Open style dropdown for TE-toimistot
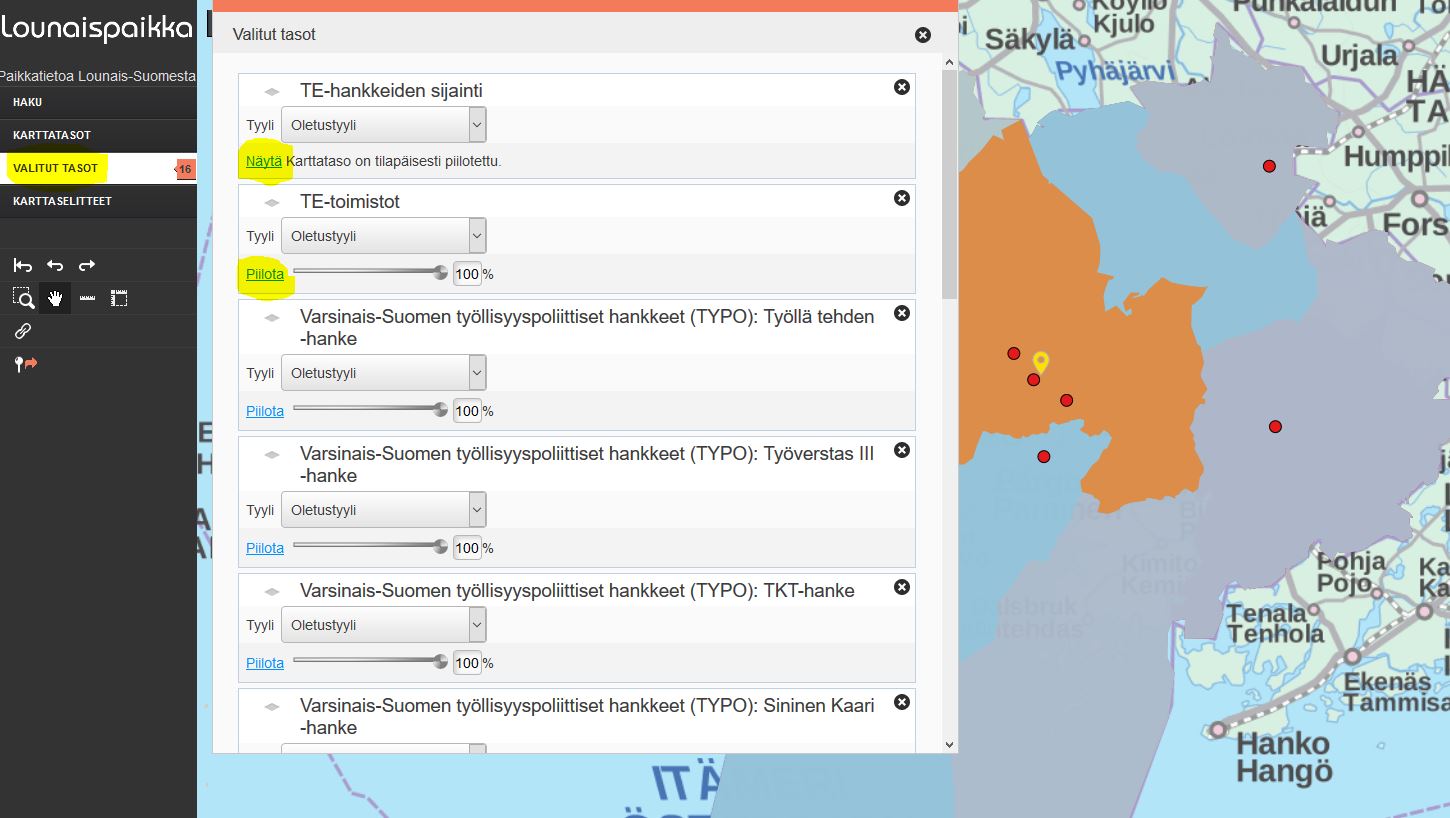 coord(383,237)
